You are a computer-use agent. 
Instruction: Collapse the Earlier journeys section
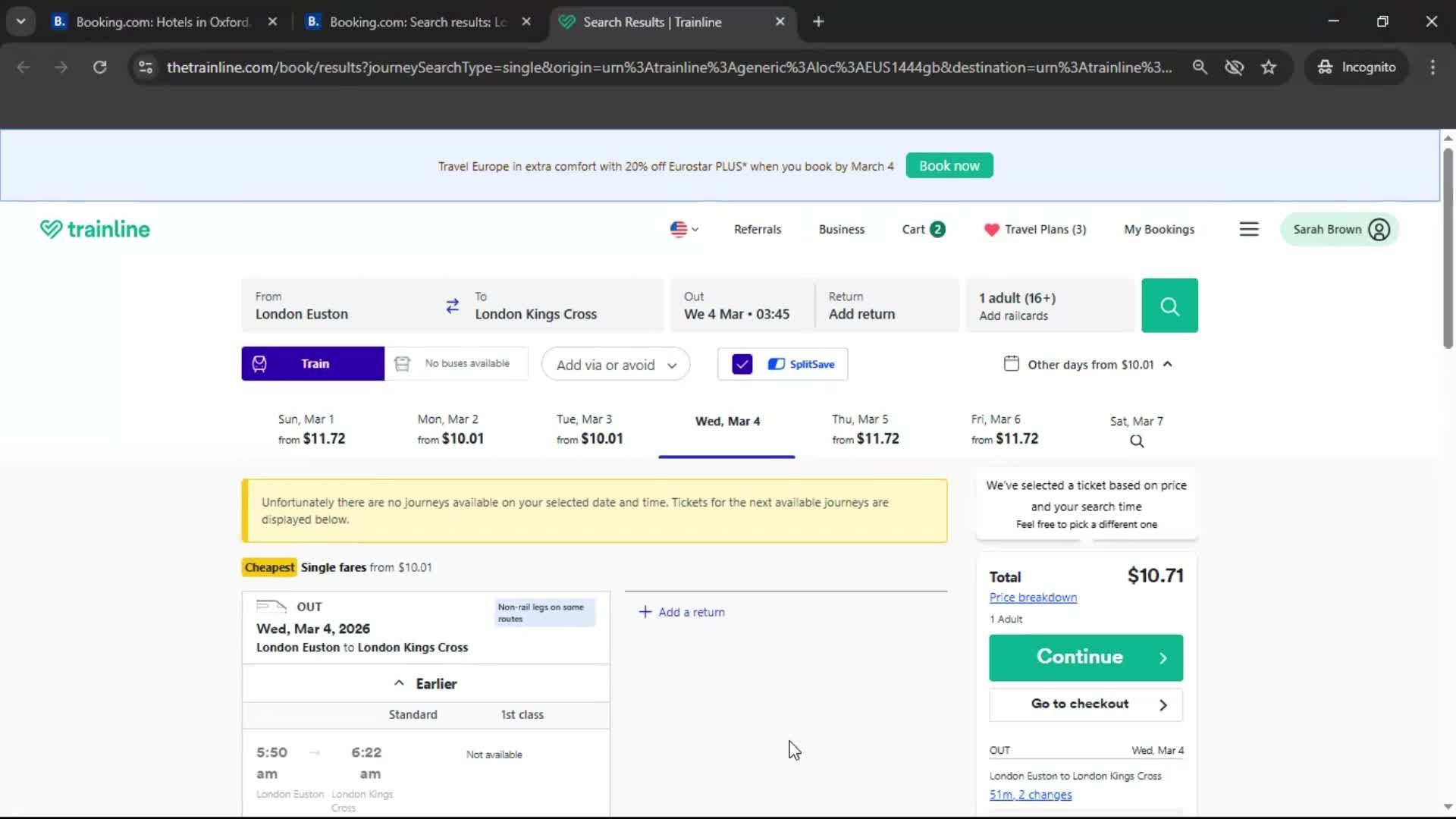coord(426,683)
